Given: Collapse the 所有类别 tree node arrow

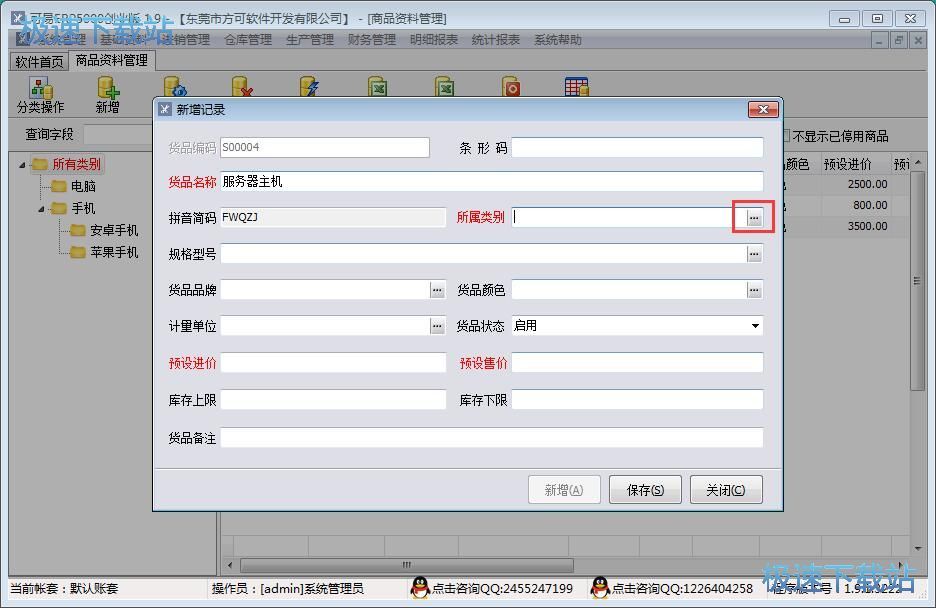Looking at the screenshot, I should coord(22,164).
